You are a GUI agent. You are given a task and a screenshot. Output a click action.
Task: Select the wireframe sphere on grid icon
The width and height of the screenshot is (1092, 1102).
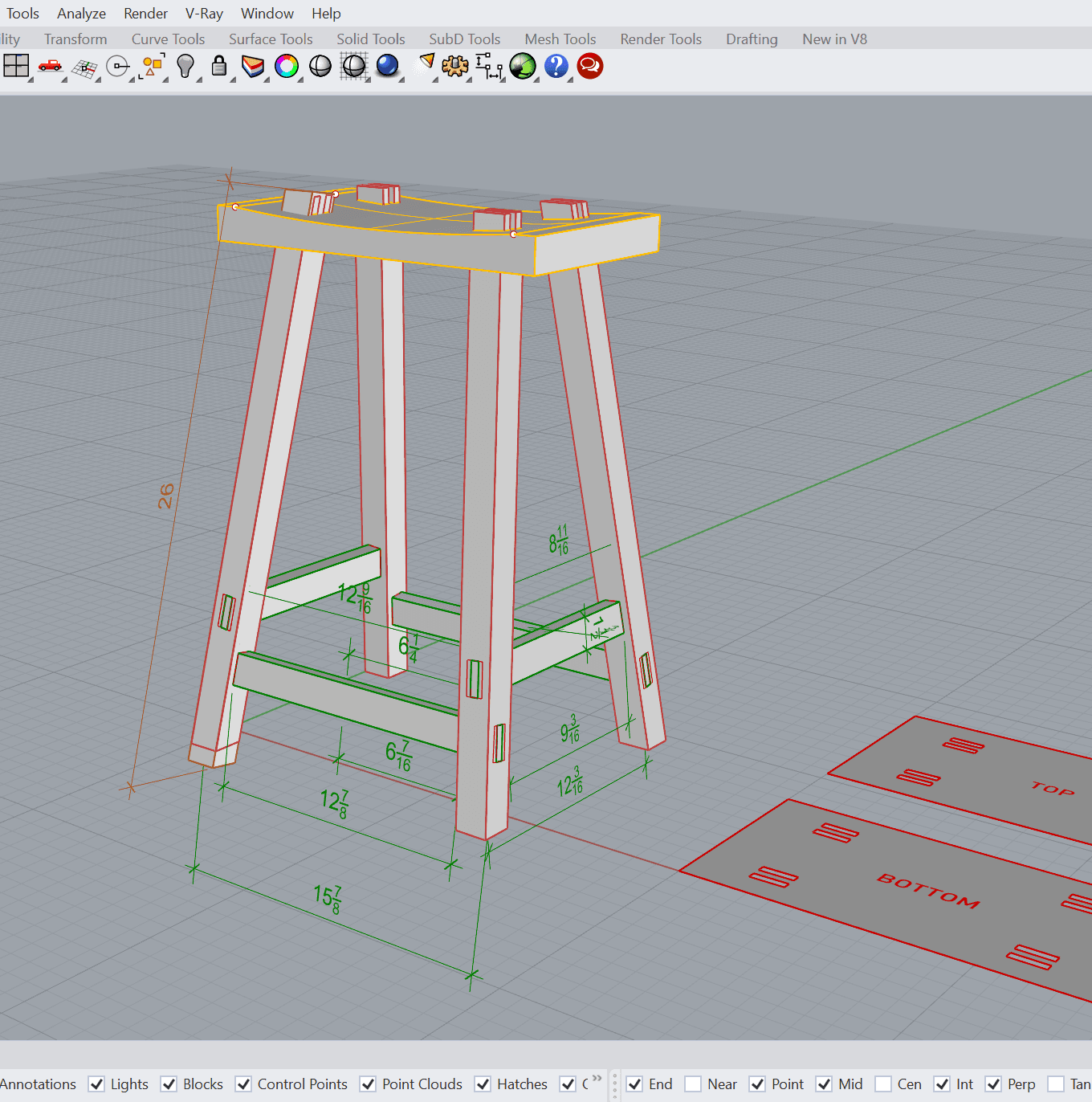click(354, 66)
